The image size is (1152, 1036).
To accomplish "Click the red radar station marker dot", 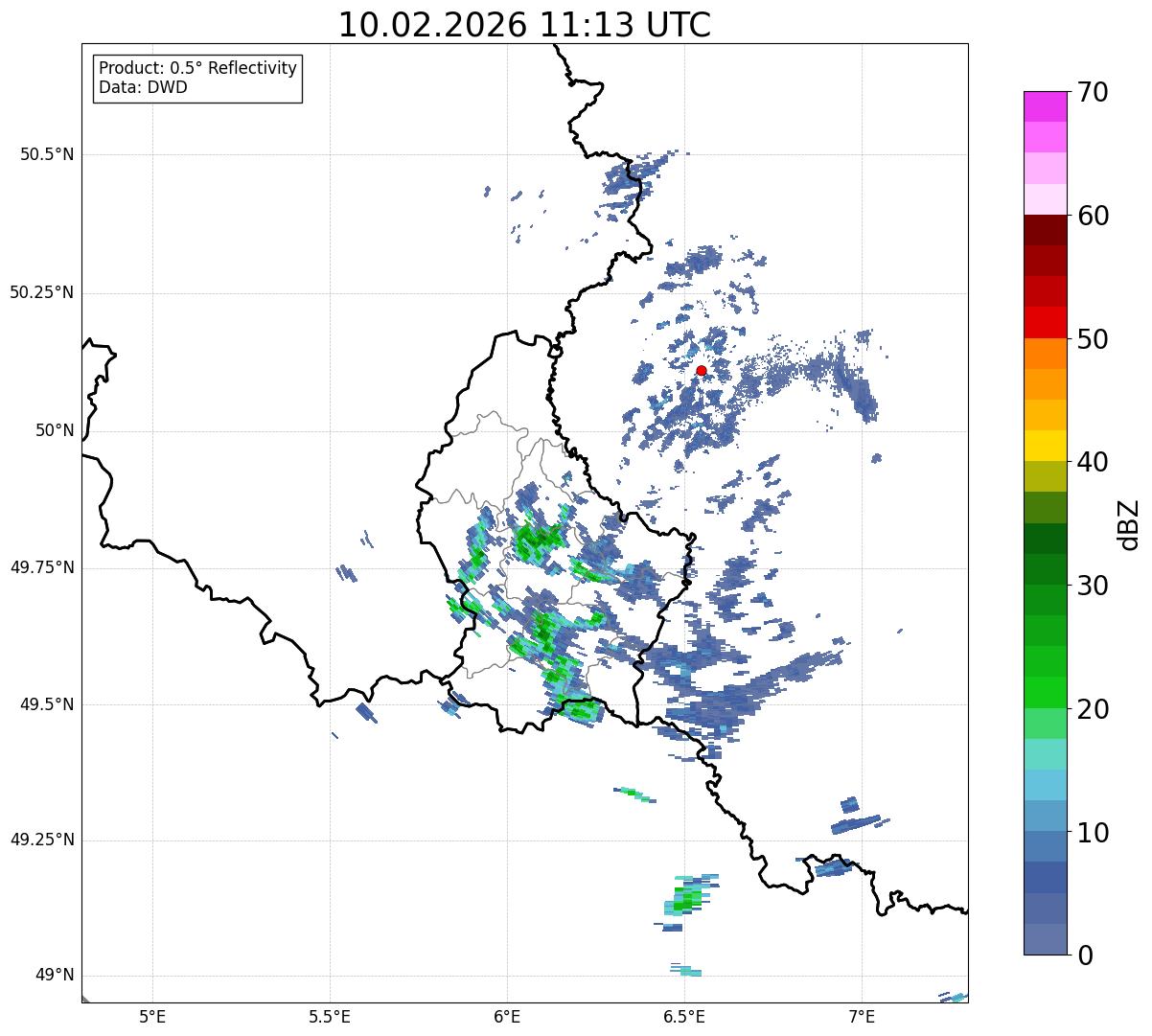I will (x=702, y=370).
